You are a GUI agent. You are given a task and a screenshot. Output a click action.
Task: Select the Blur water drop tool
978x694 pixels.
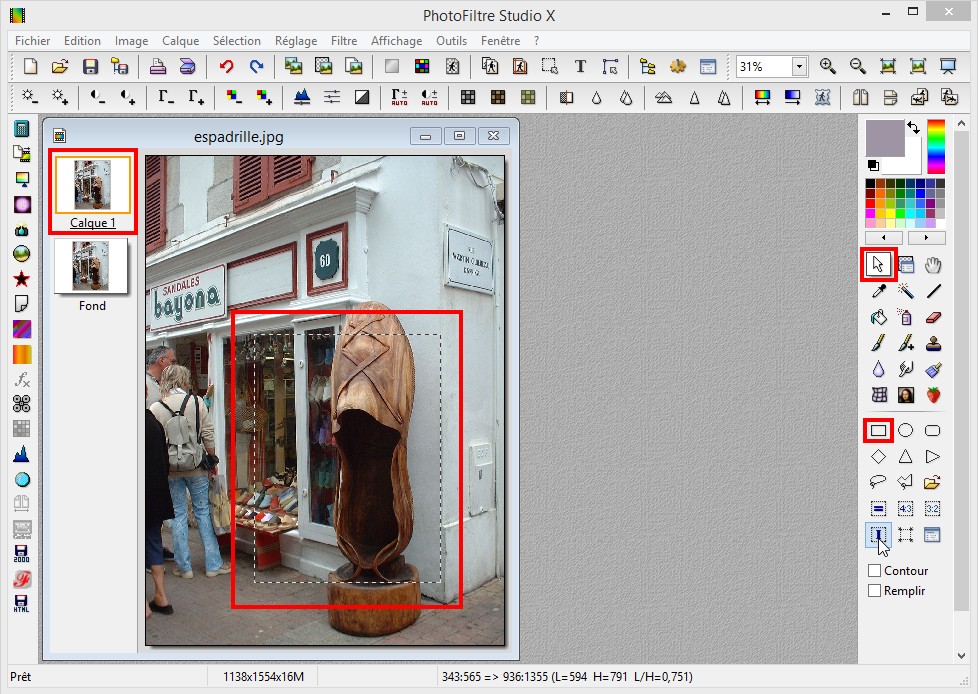click(878, 369)
